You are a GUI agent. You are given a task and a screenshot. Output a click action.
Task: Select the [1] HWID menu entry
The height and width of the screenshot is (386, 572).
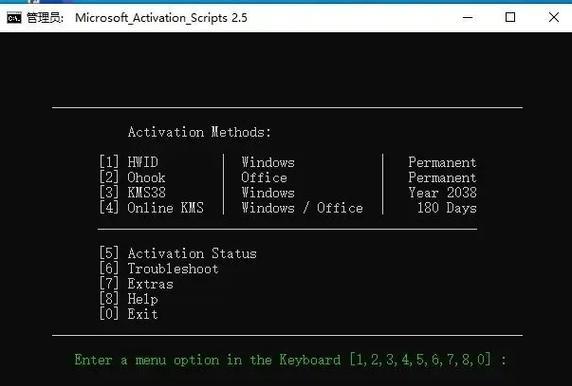128,162
